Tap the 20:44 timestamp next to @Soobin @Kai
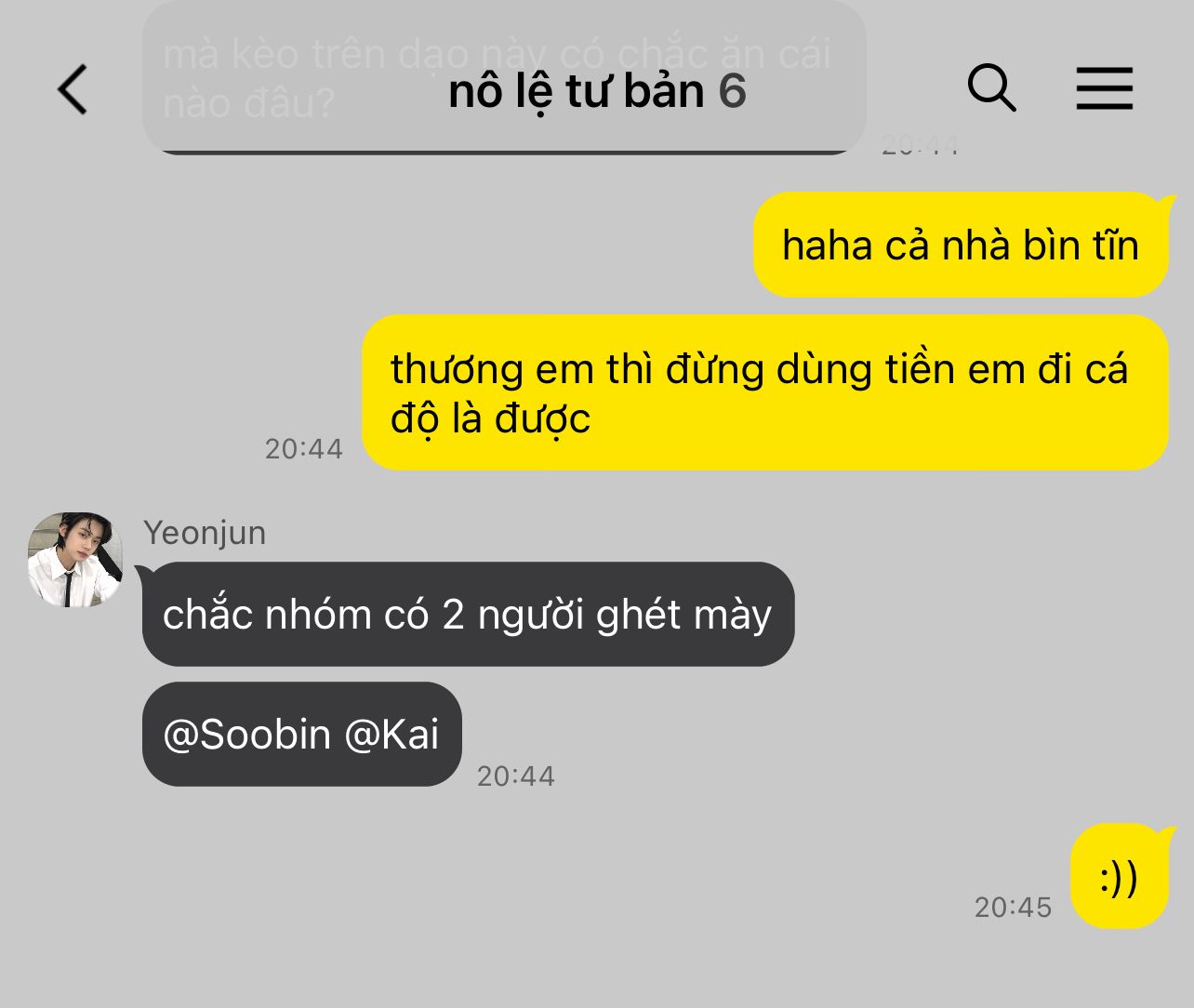Screen dimensions: 1194x1008 pyautogui.click(x=516, y=776)
